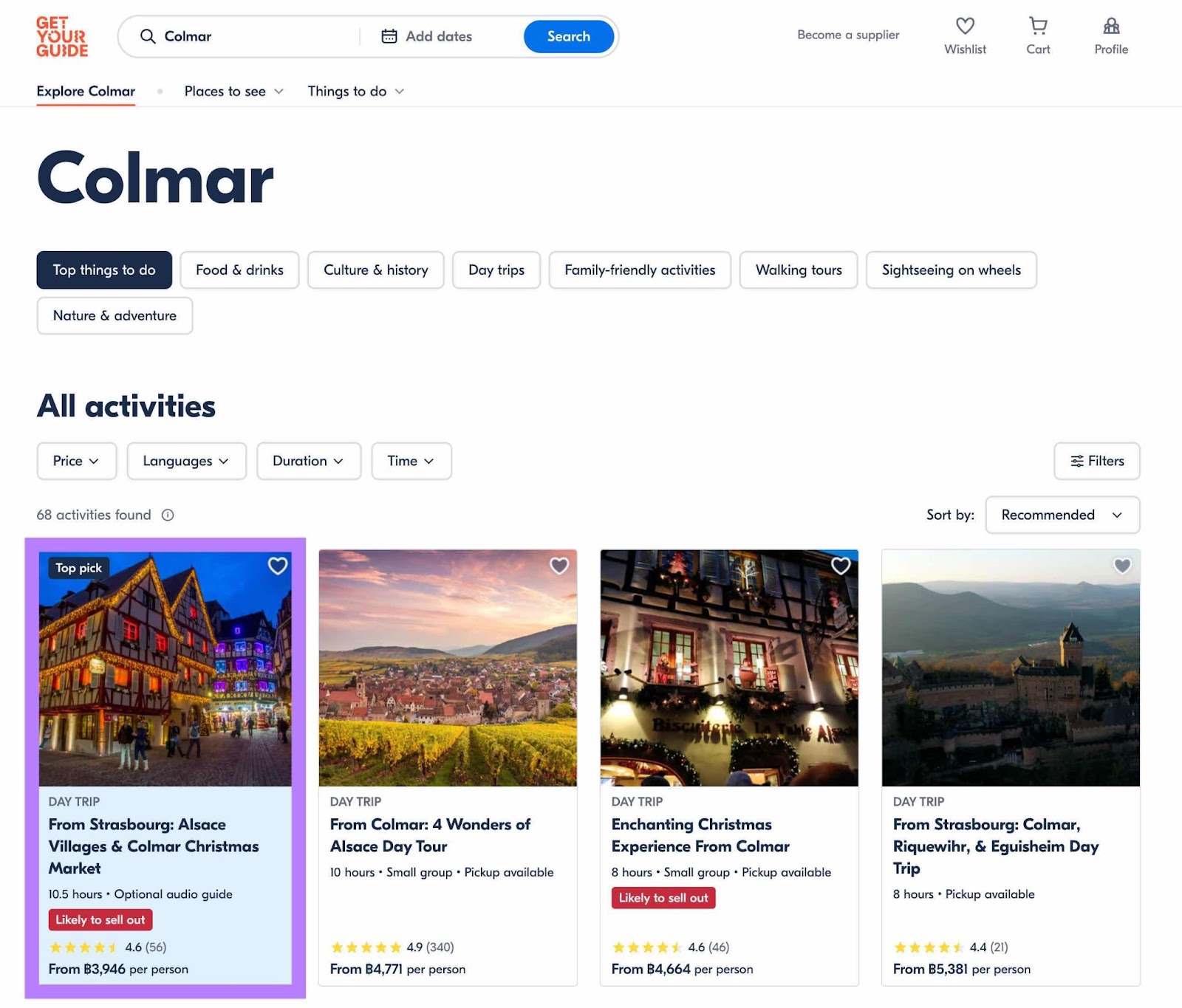Click the blue Search button
Image resolution: width=1182 pixels, height=1008 pixels.
coord(569,36)
